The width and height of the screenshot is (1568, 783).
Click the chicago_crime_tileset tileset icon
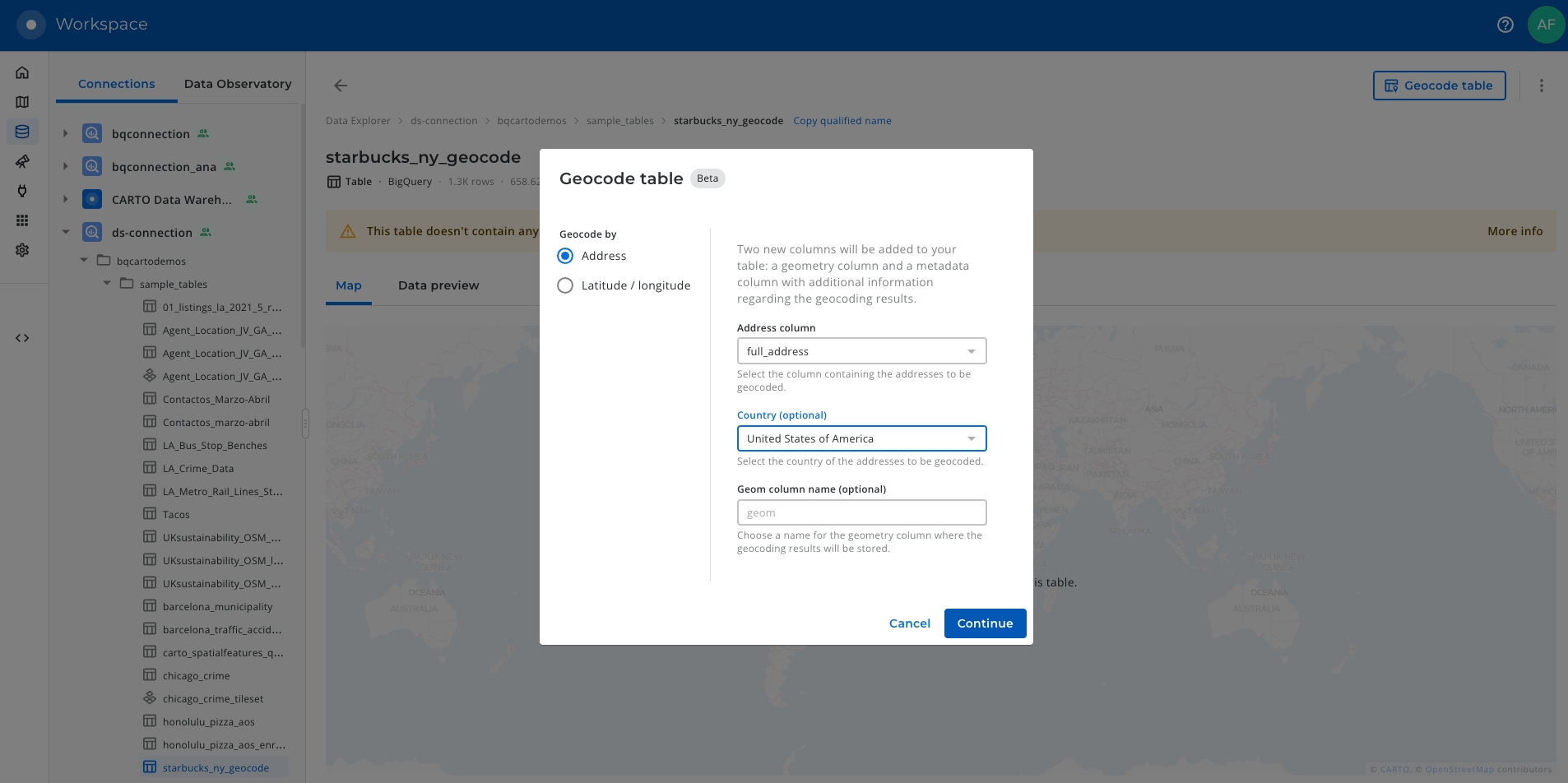(x=150, y=697)
